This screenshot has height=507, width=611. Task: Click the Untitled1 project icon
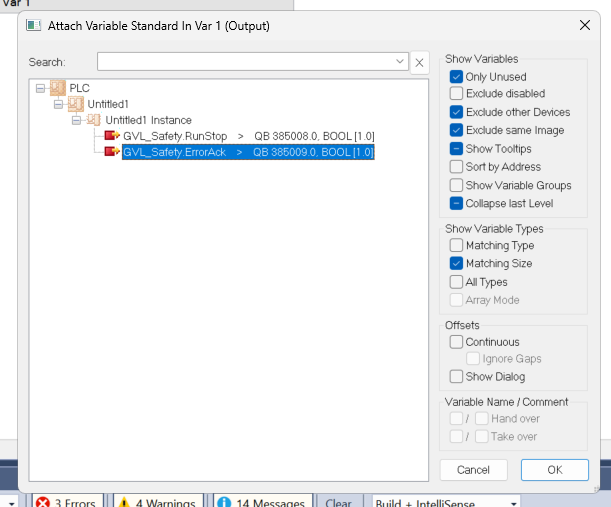click(76, 104)
